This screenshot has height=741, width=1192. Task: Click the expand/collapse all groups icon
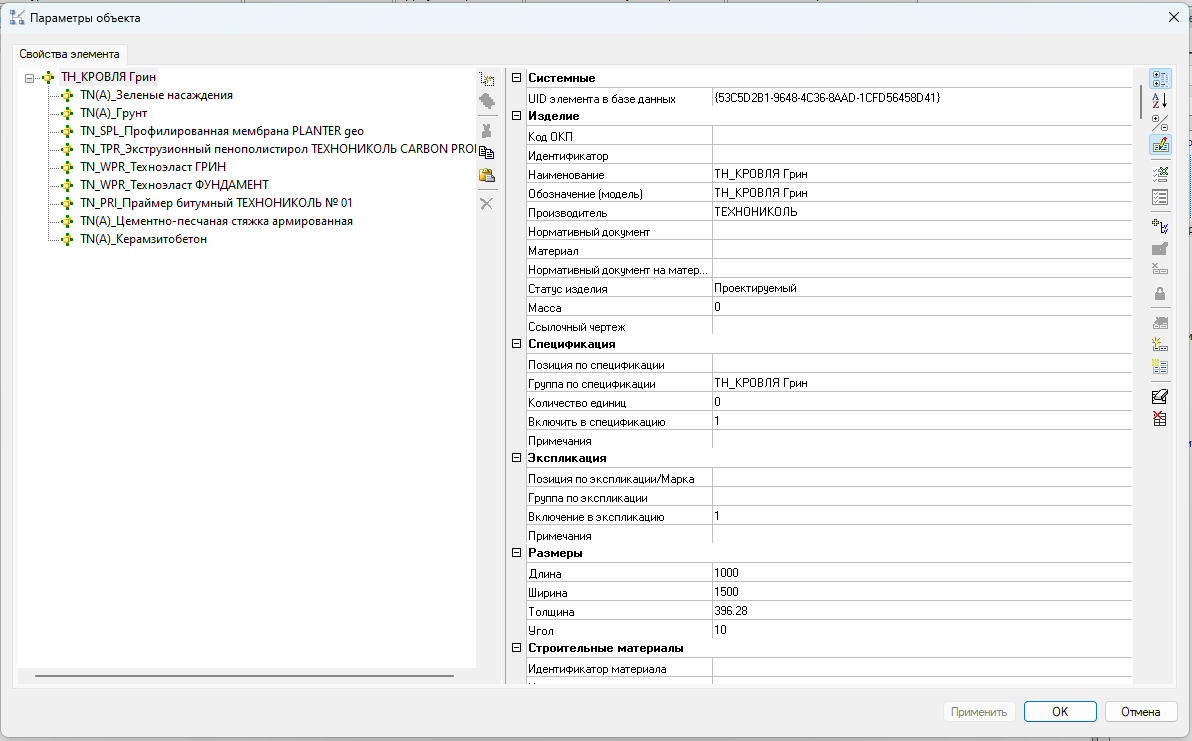(x=1160, y=123)
